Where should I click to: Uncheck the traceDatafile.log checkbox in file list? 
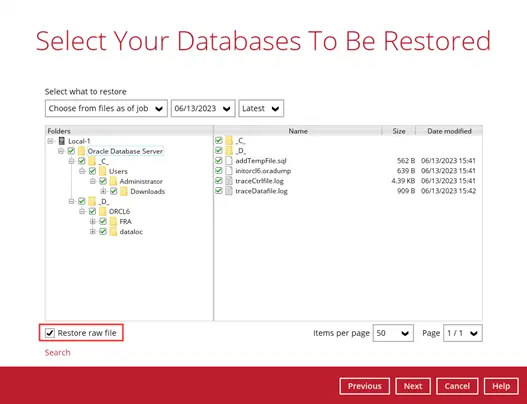coord(218,191)
